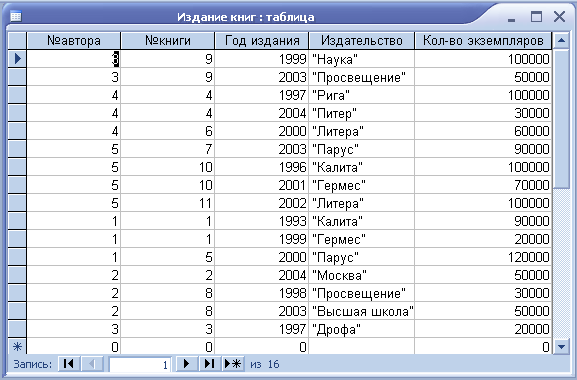This screenshot has width=577, height=380.
Task: Click the select-all box left of №автора
Action: pos(17,40)
